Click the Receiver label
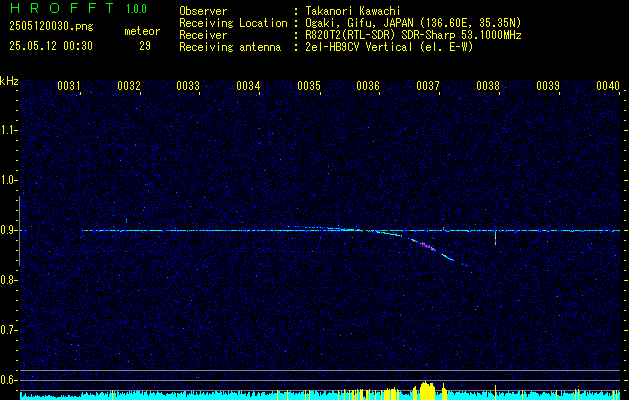This screenshot has width=629, height=400. point(203,35)
